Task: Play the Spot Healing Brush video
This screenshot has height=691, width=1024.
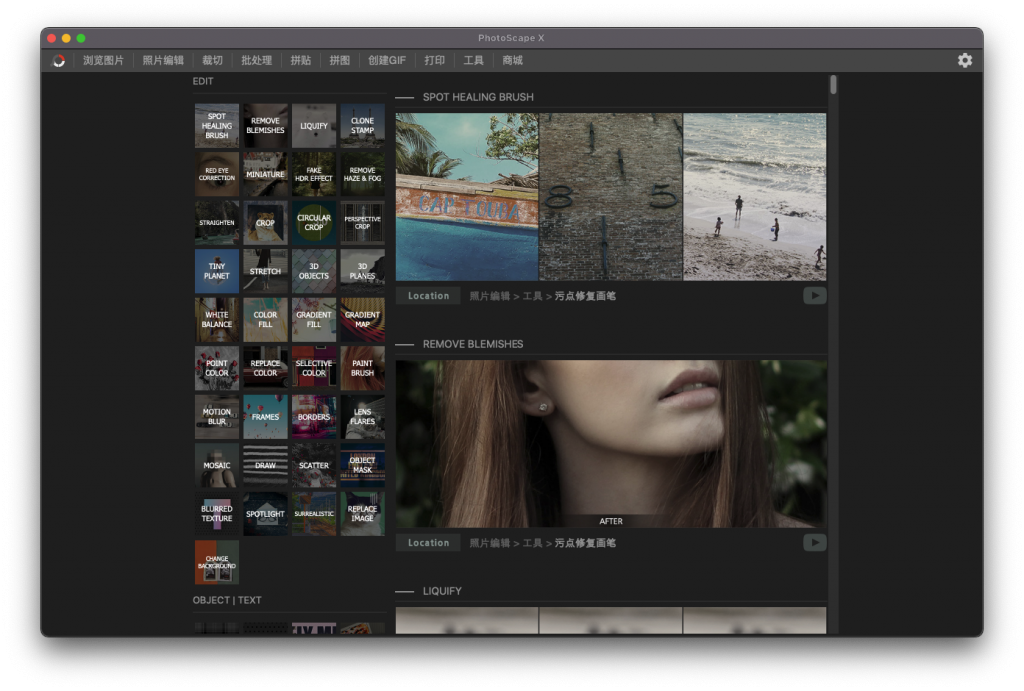Action: click(x=814, y=296)
